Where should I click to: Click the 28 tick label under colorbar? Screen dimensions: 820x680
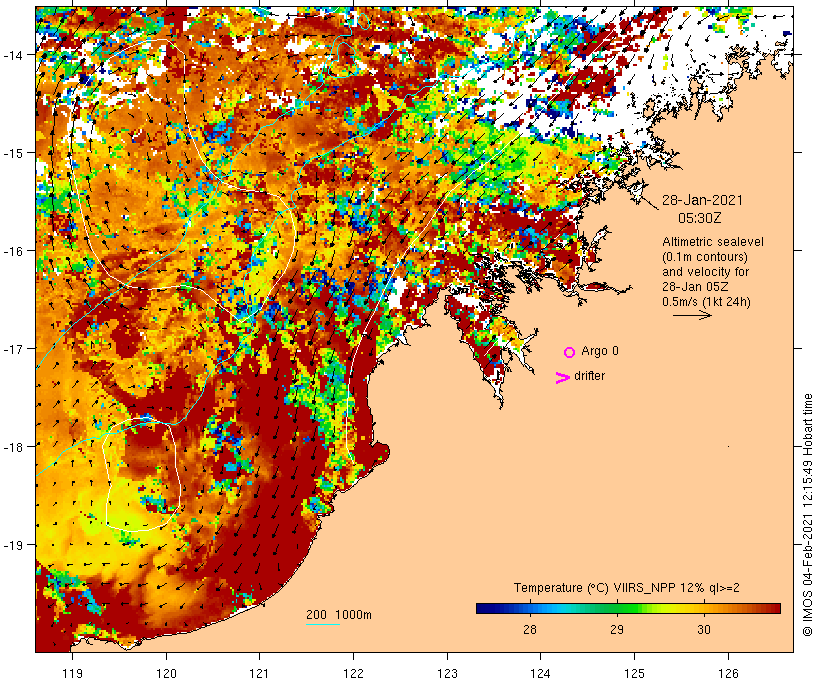(529, 629)
